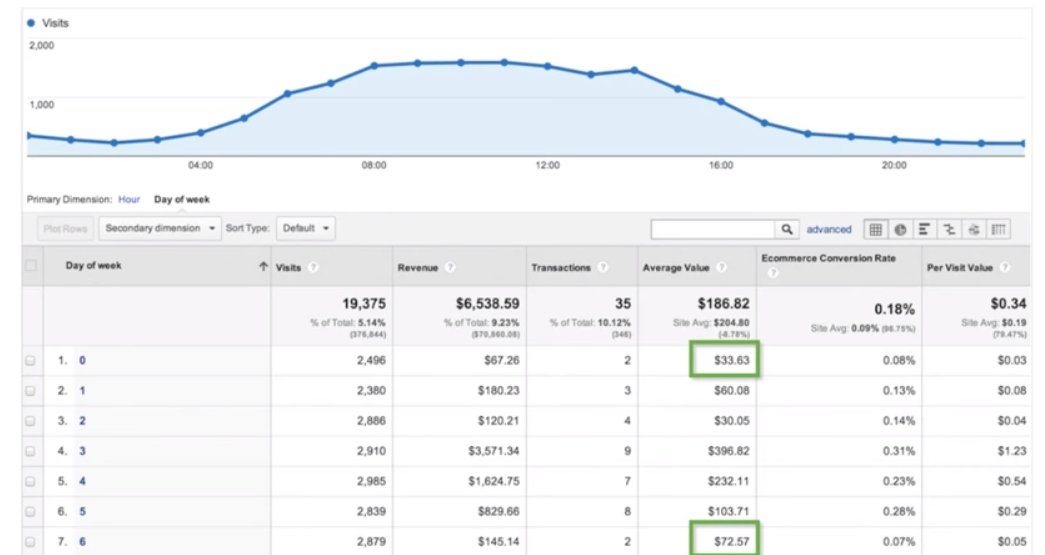Open day 5 link in the table
The image size is (1045, 555).
coord(82,512)
